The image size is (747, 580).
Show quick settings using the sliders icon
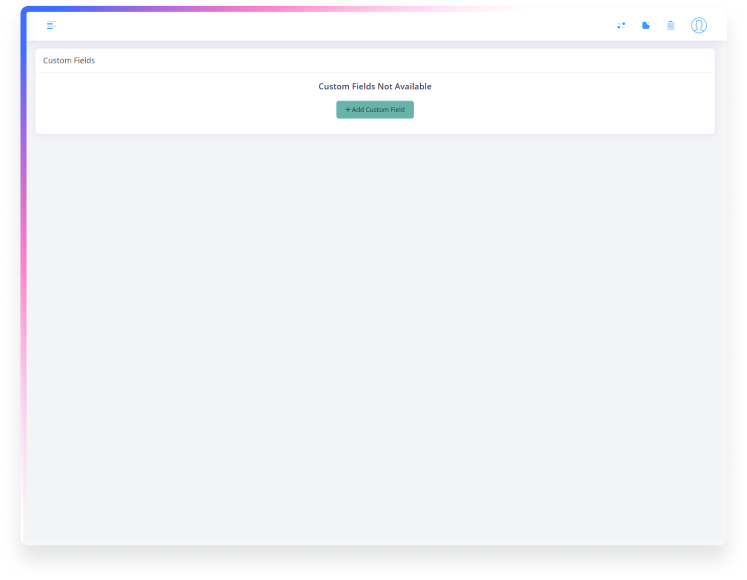click(621, 25)
